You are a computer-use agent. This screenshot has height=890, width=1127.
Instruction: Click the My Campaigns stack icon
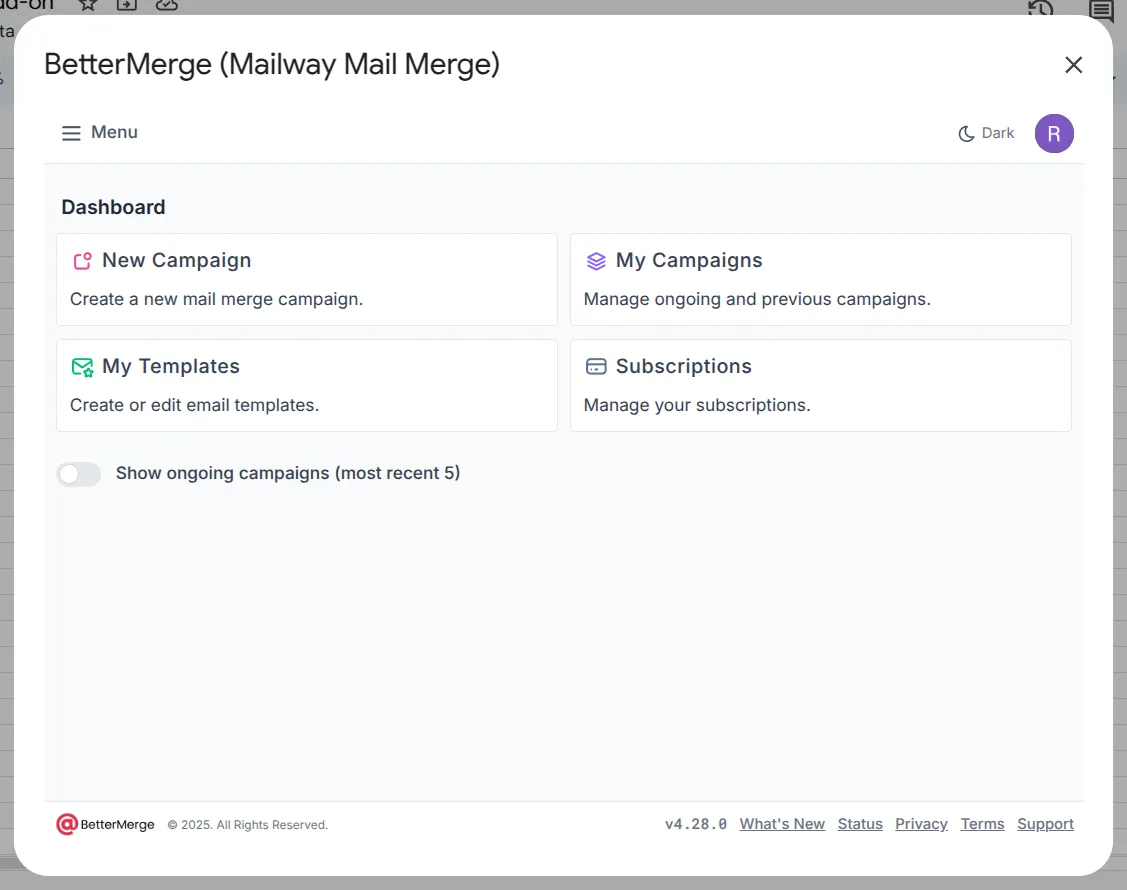(597, 260)
